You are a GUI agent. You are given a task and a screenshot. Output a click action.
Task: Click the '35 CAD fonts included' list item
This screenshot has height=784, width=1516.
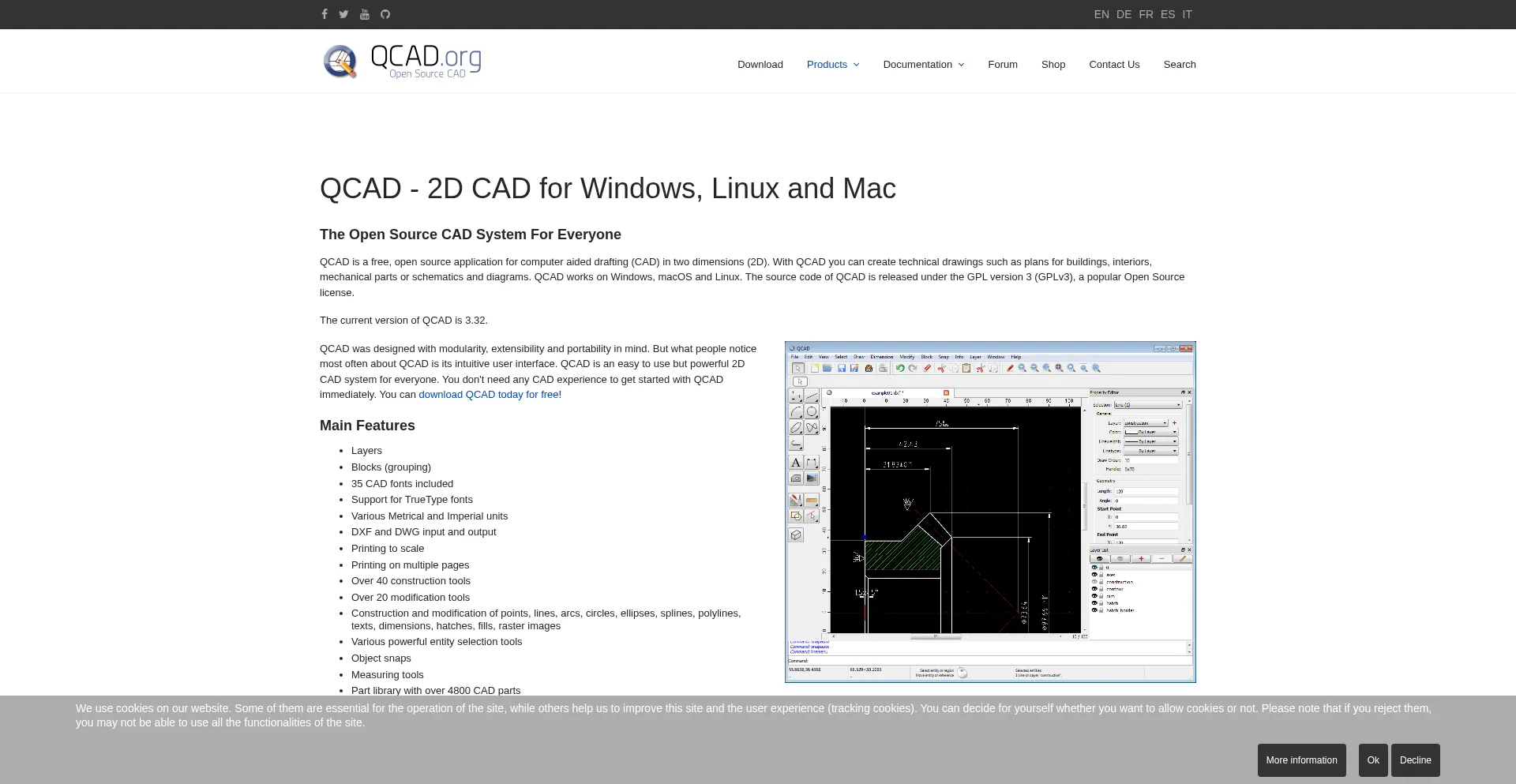tap(402, 484)
